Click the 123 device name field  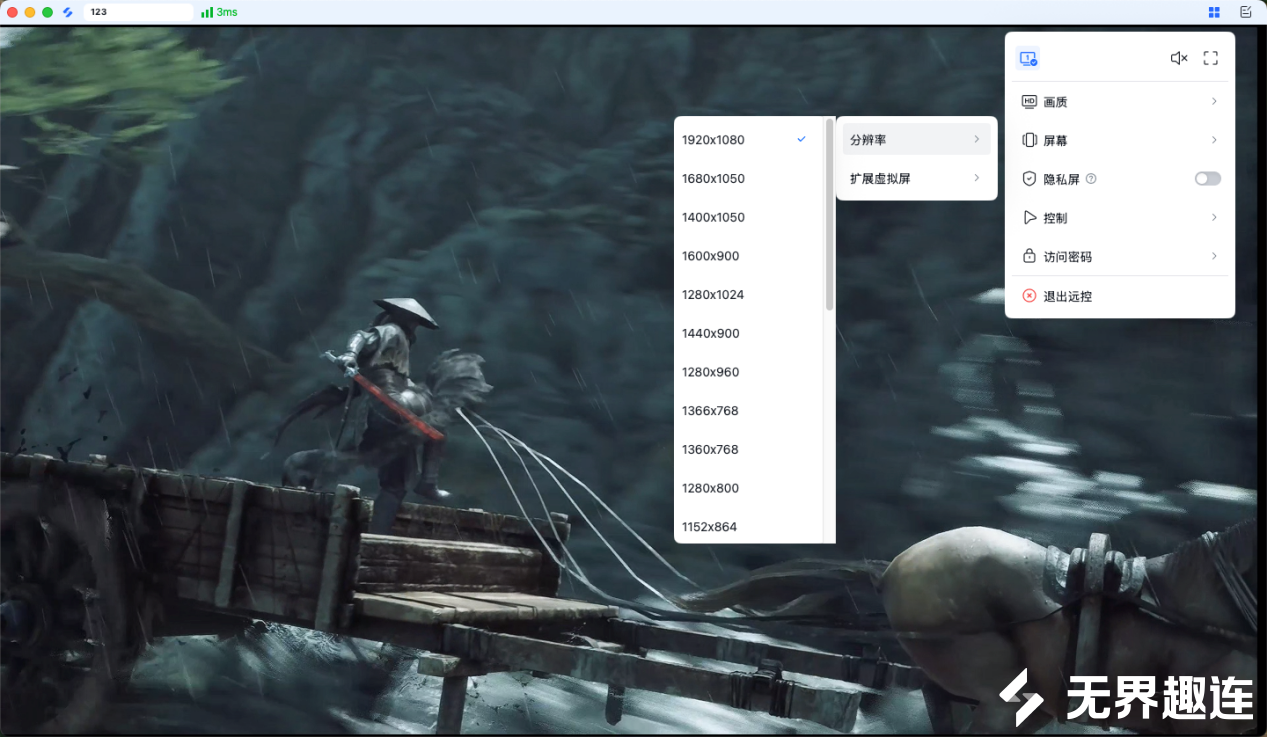(x=138, y=12)
